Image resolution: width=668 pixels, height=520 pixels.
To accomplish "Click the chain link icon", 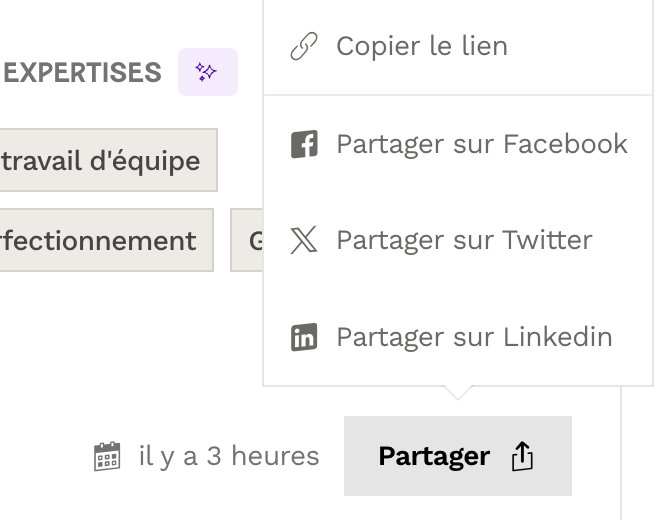I will (x=303, y=47).
